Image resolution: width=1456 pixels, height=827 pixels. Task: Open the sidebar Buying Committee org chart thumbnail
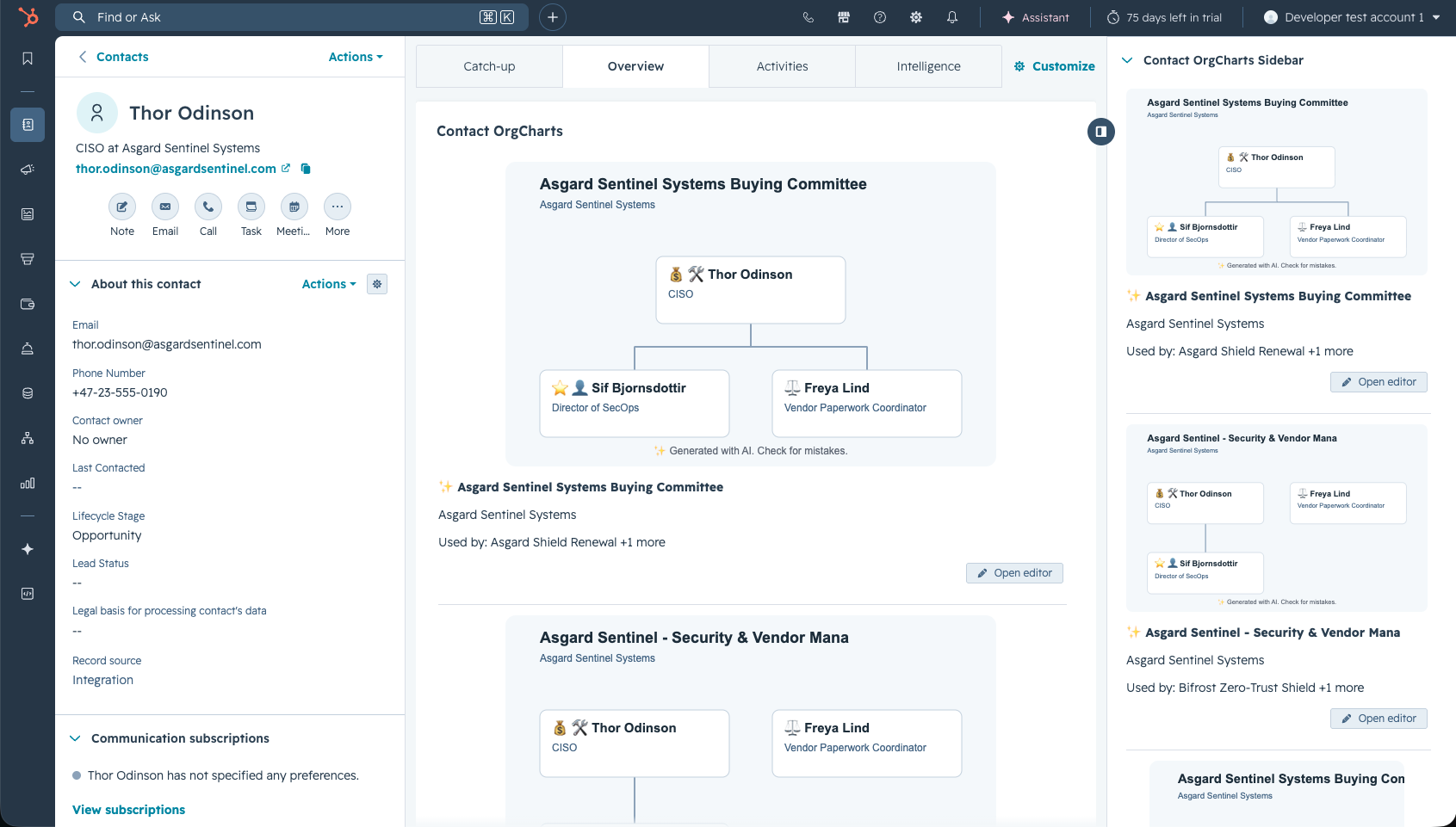tap(1277, 182)
